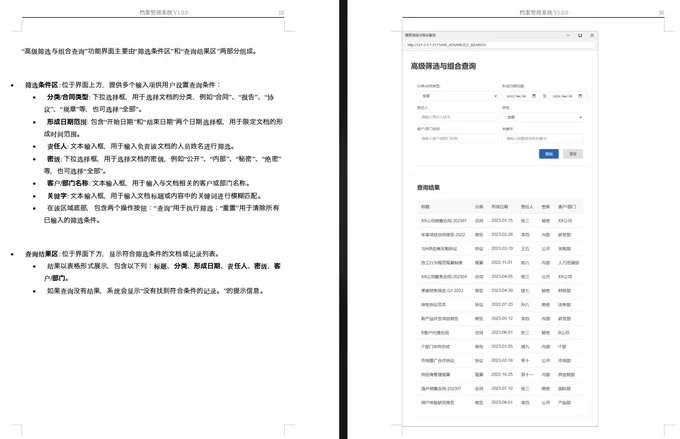Maximize the 高级筛选与组合查询 window
The width and height of the screenshot is (680, 439).
tap(580, 35)
